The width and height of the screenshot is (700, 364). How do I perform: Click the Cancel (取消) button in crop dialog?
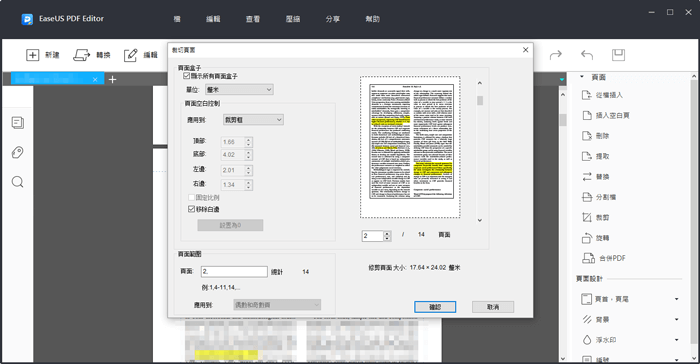(493, 307)
